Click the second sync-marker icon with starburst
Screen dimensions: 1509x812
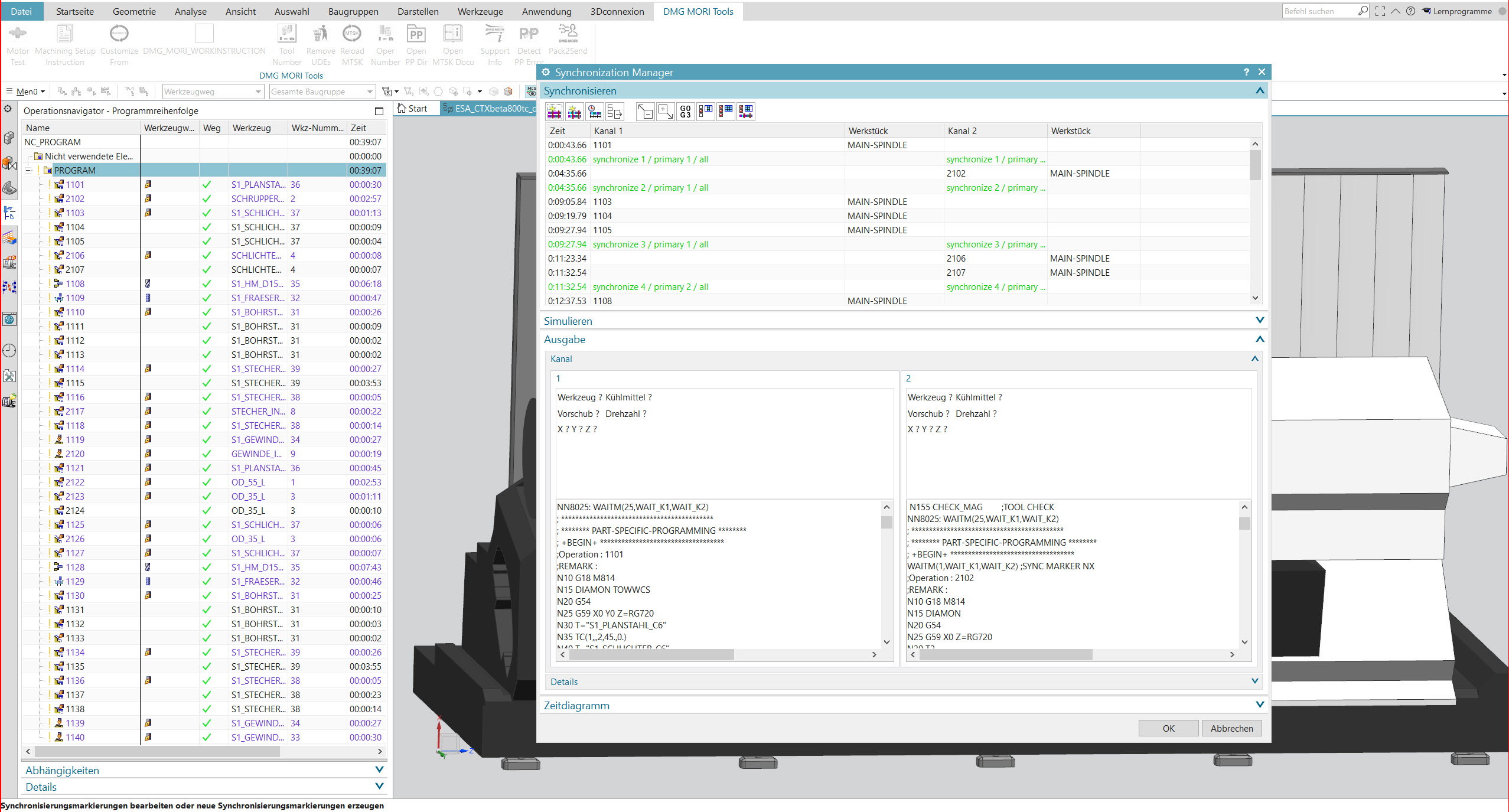pos(575,111)
